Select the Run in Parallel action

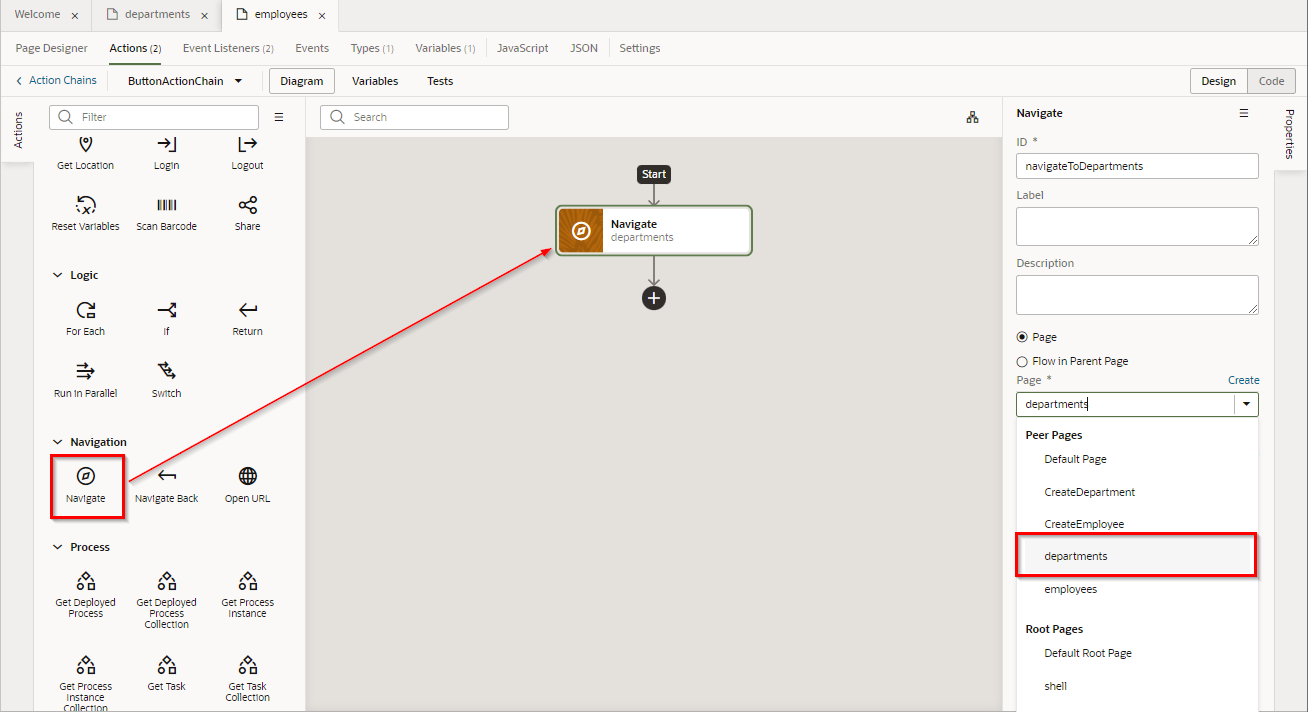pos(86,372)
